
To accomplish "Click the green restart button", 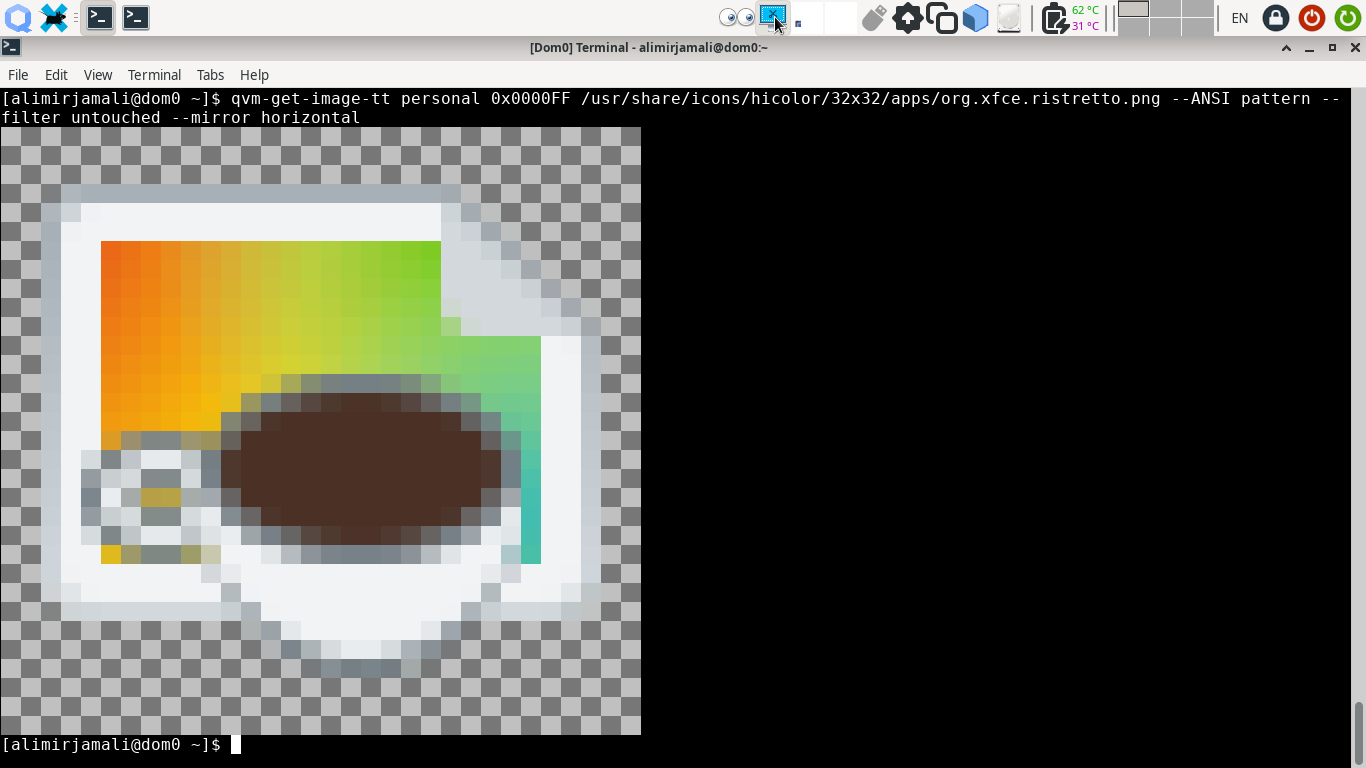I will coord(1347,17).
